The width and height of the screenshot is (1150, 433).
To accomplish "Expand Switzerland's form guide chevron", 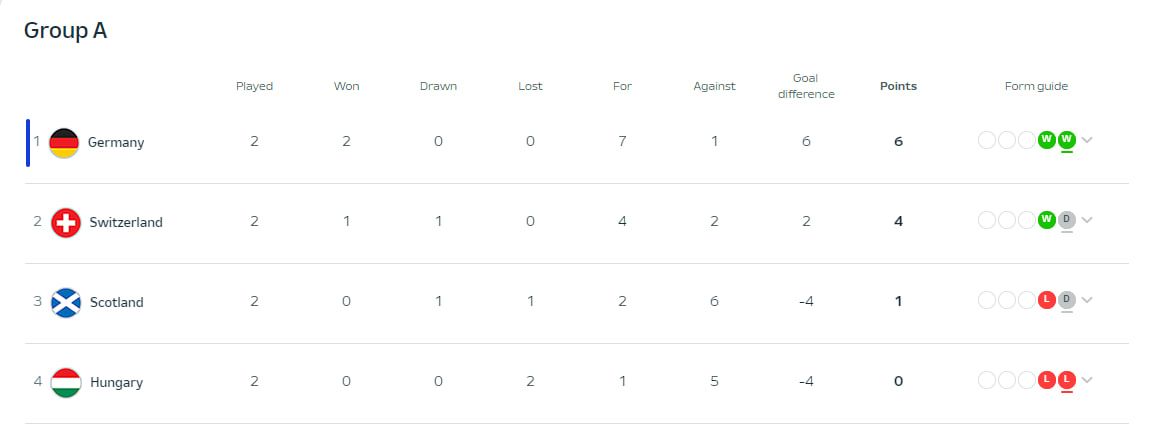I will (x=1087, y=220).
